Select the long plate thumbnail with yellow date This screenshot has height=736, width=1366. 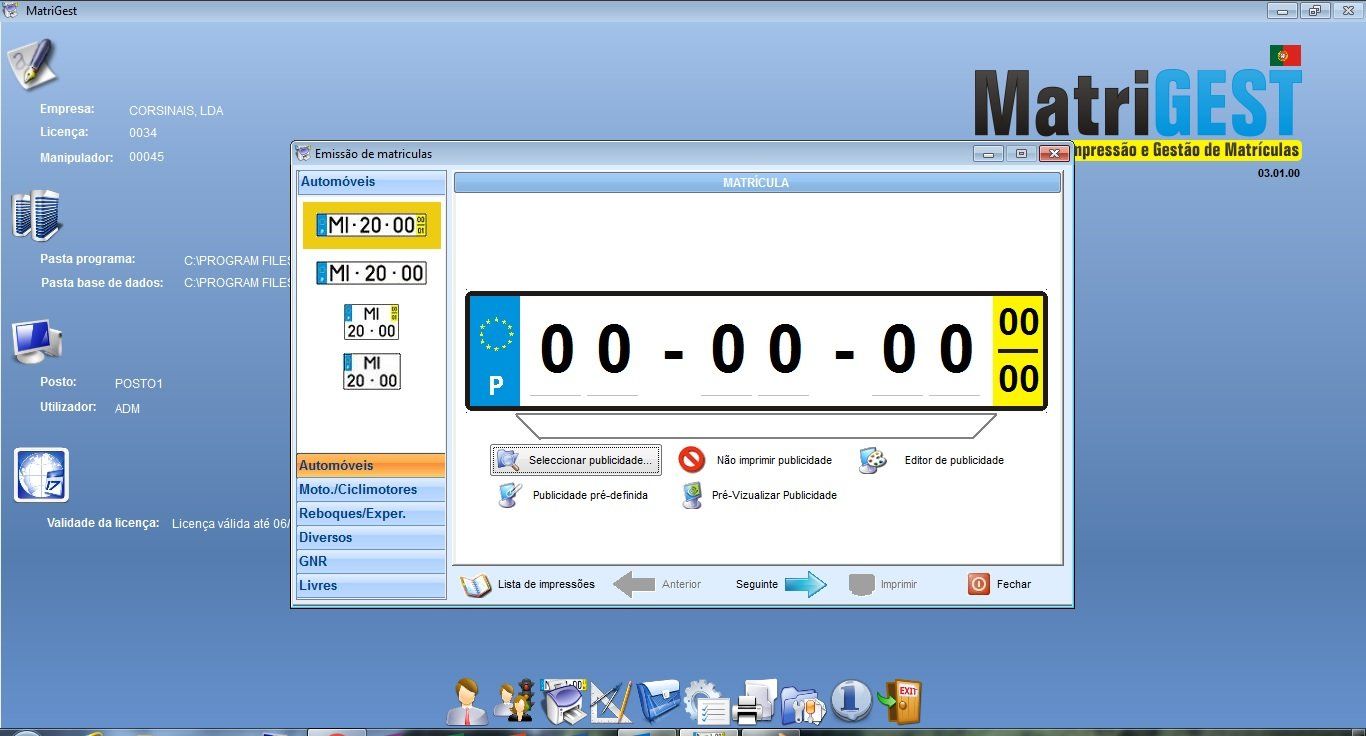point(372,225)
